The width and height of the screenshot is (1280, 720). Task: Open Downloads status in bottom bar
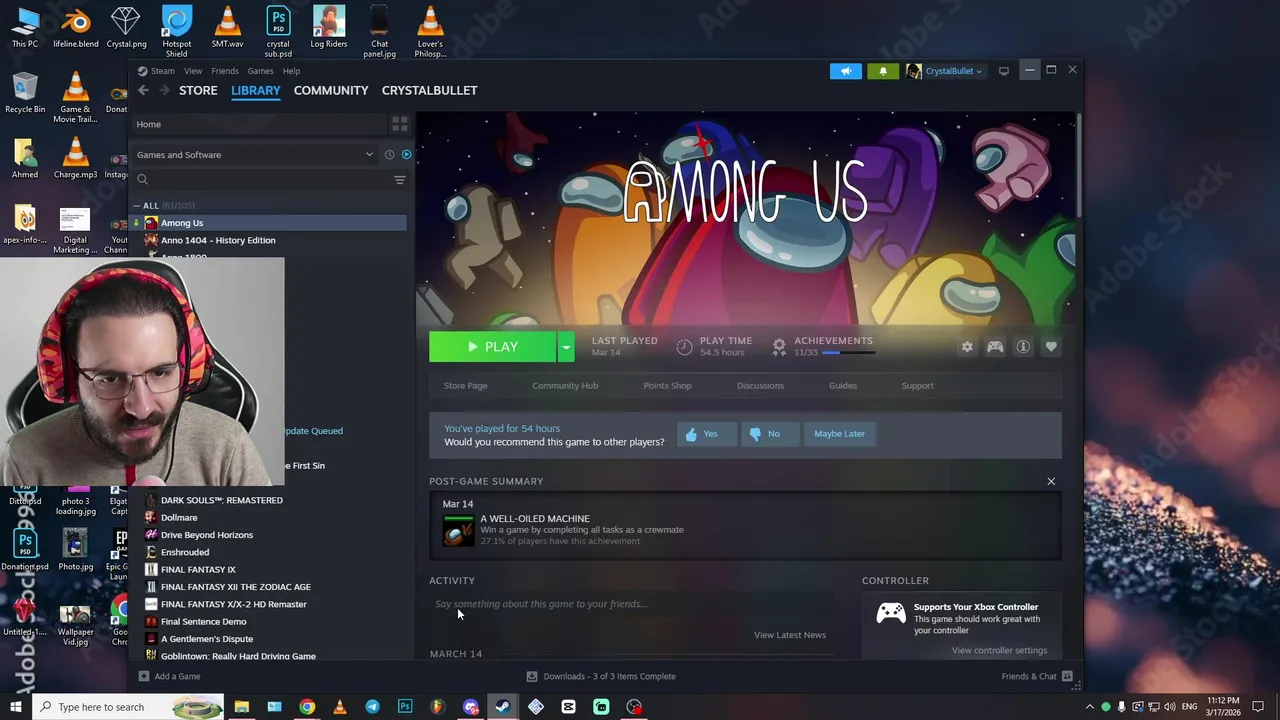click(601, 677)
